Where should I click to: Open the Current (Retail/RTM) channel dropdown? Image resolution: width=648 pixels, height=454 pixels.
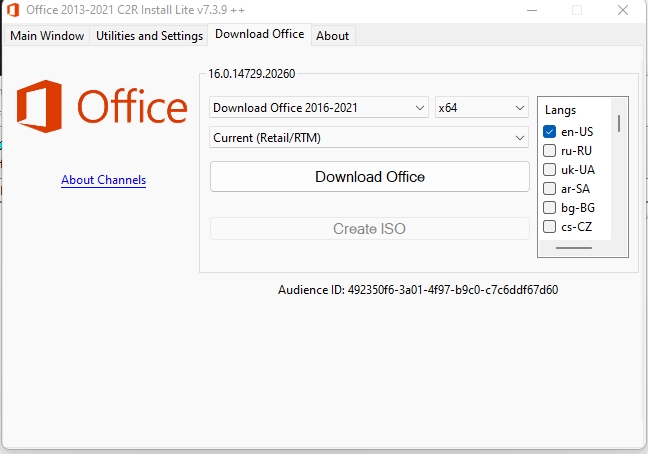click(x=369, y=137)
